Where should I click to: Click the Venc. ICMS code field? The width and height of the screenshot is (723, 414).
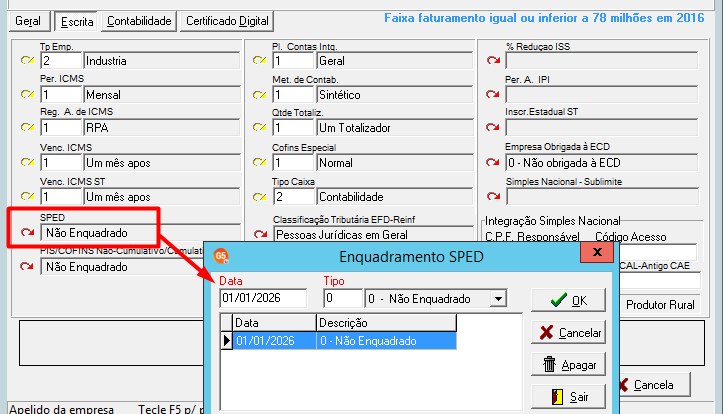(x=61, y=162)
